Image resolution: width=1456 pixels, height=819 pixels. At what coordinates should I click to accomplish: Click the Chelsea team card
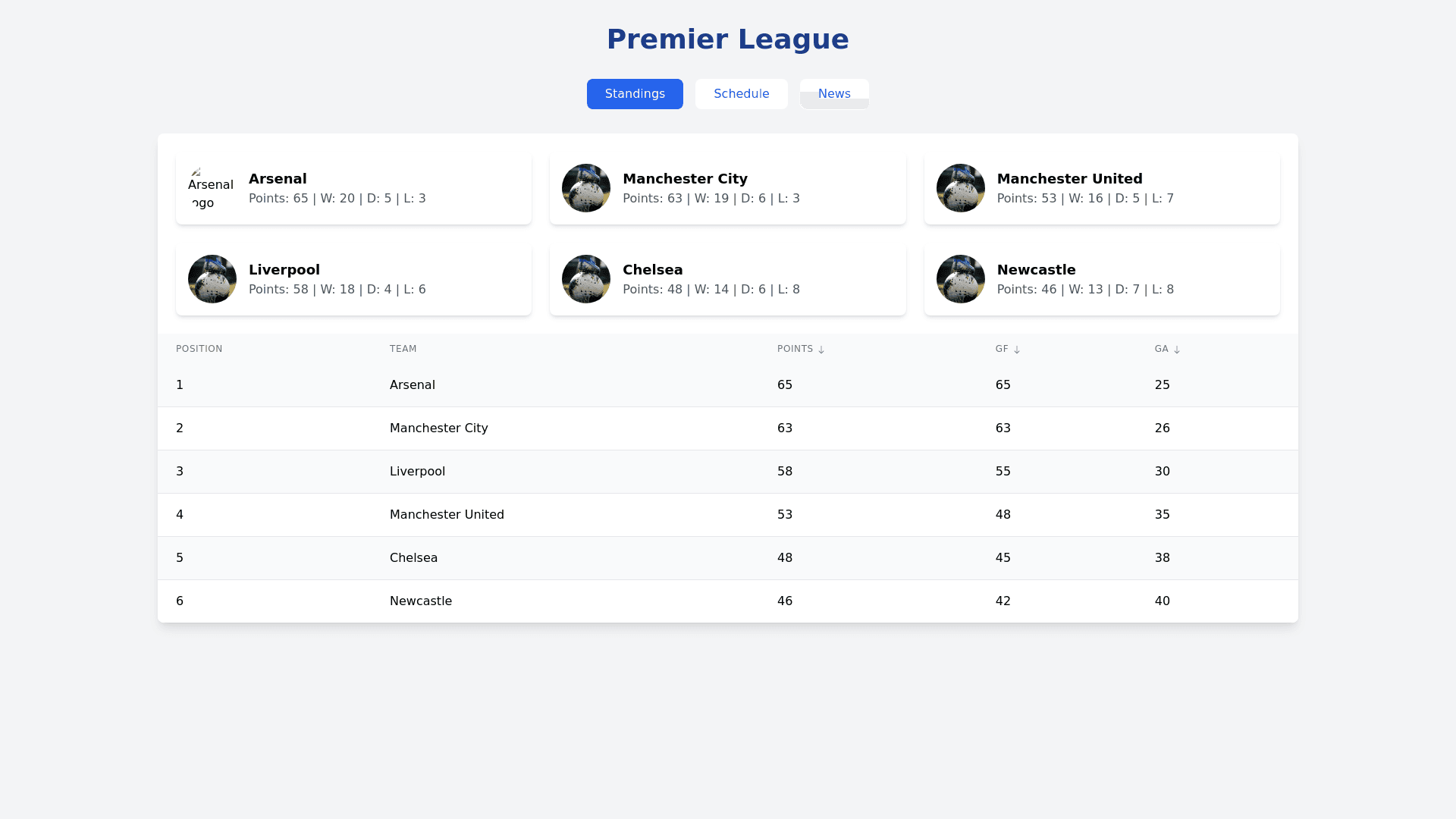coord(727,278)
